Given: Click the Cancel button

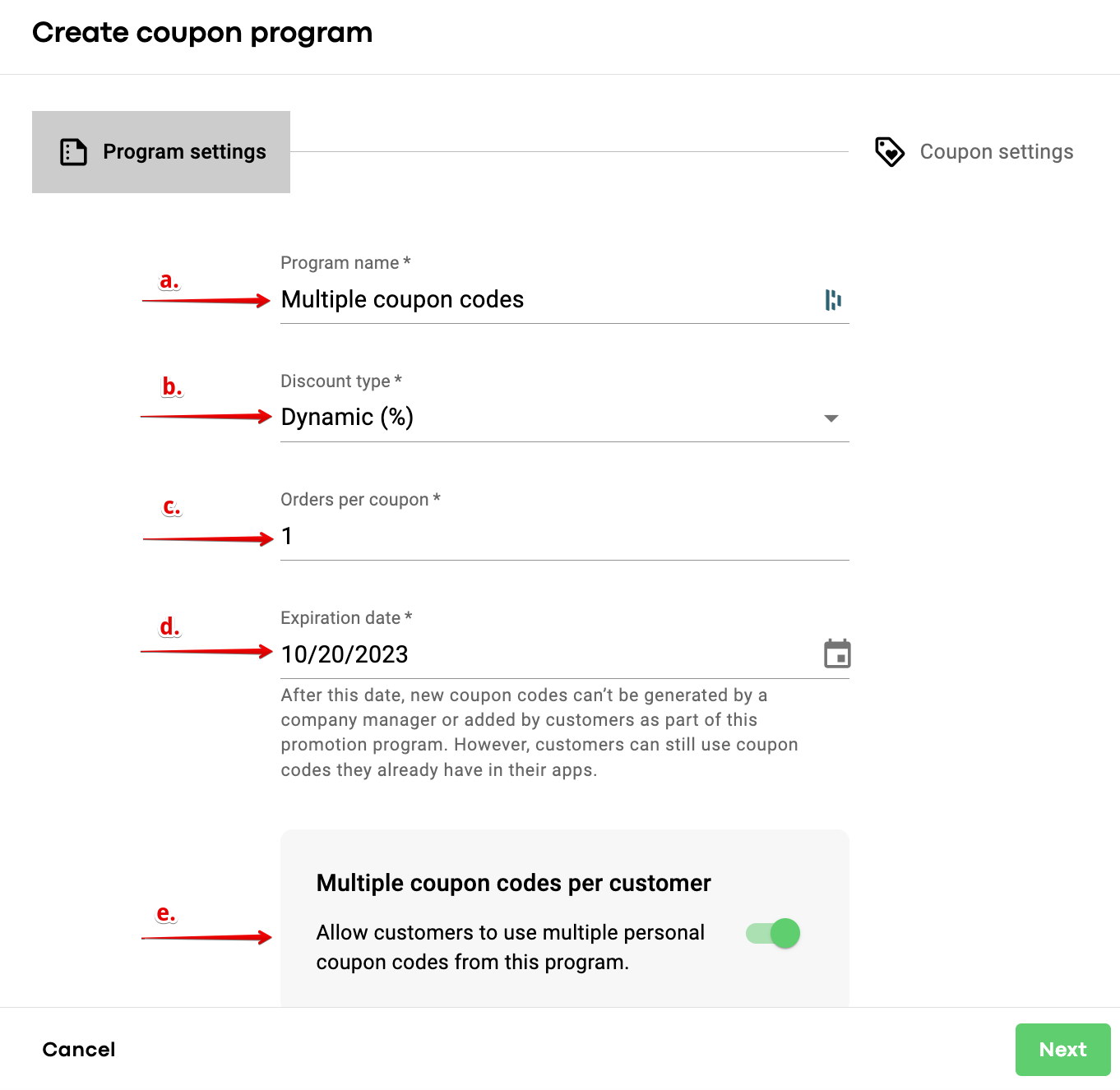Looking at the screenshot, I should [79, 1050].
